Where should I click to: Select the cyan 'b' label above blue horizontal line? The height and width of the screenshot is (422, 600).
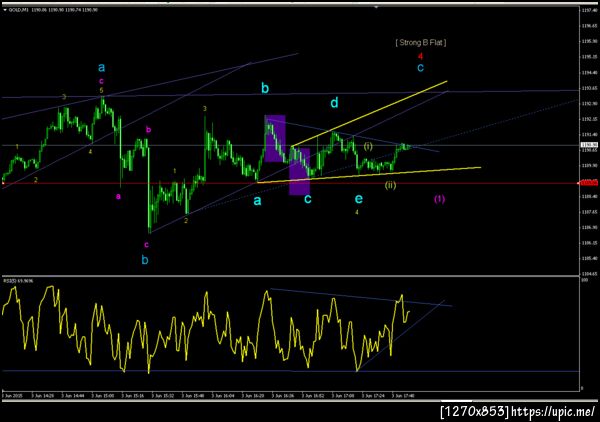click(x=265, y=88)
